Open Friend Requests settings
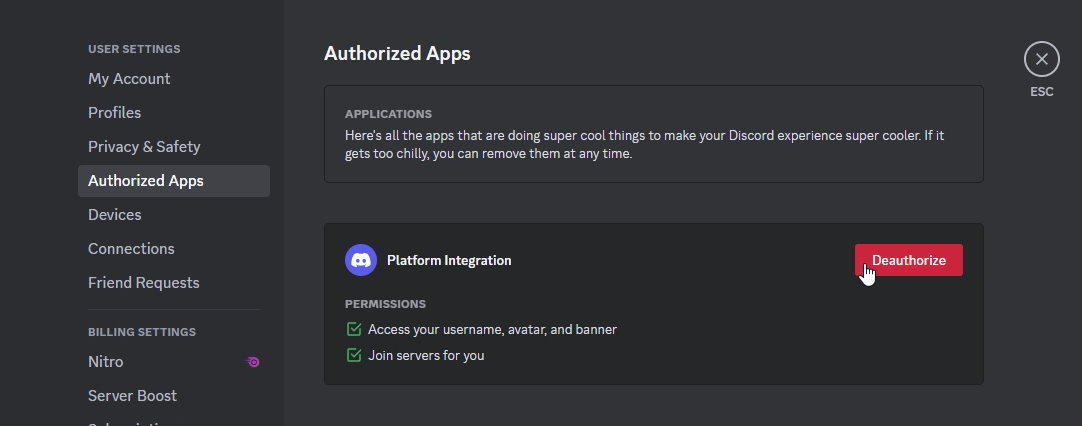The width and height of the screenshot is (1082, 426). [x=174, y=282]
